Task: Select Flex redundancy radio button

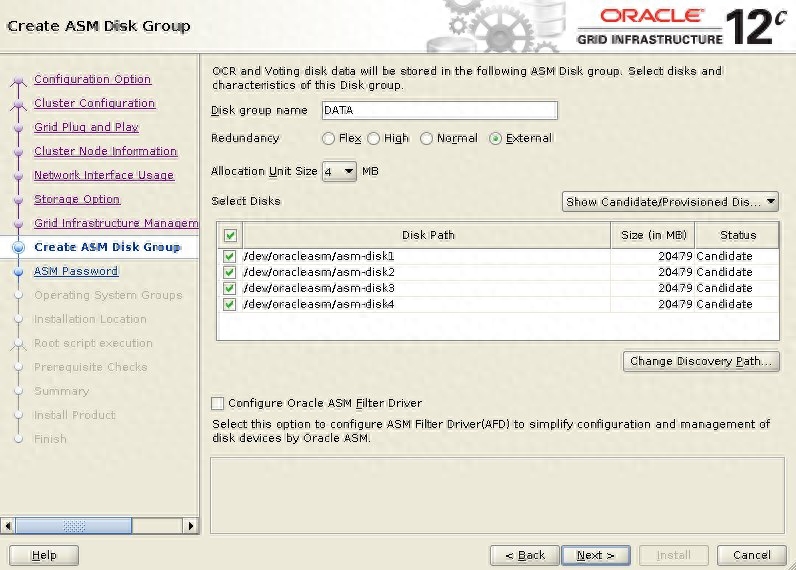Action: click(x=329, y=139)
